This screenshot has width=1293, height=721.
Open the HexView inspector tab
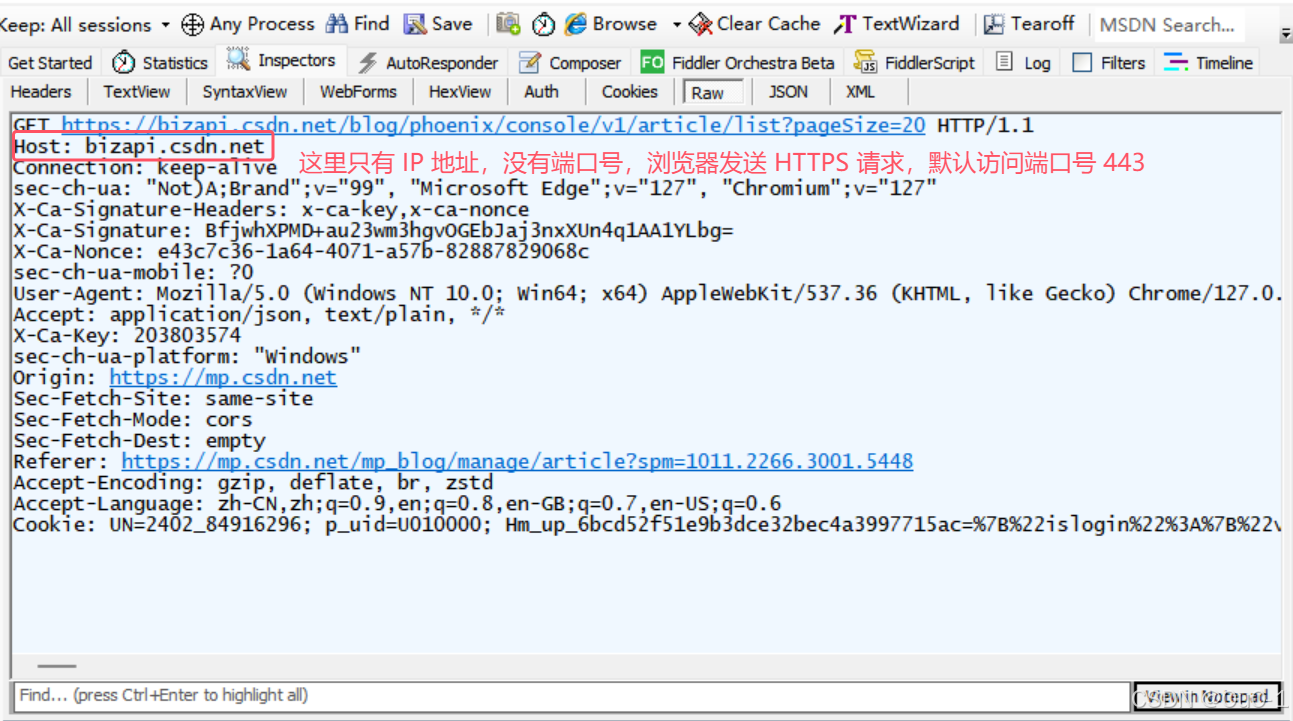[x=460, y=92]
